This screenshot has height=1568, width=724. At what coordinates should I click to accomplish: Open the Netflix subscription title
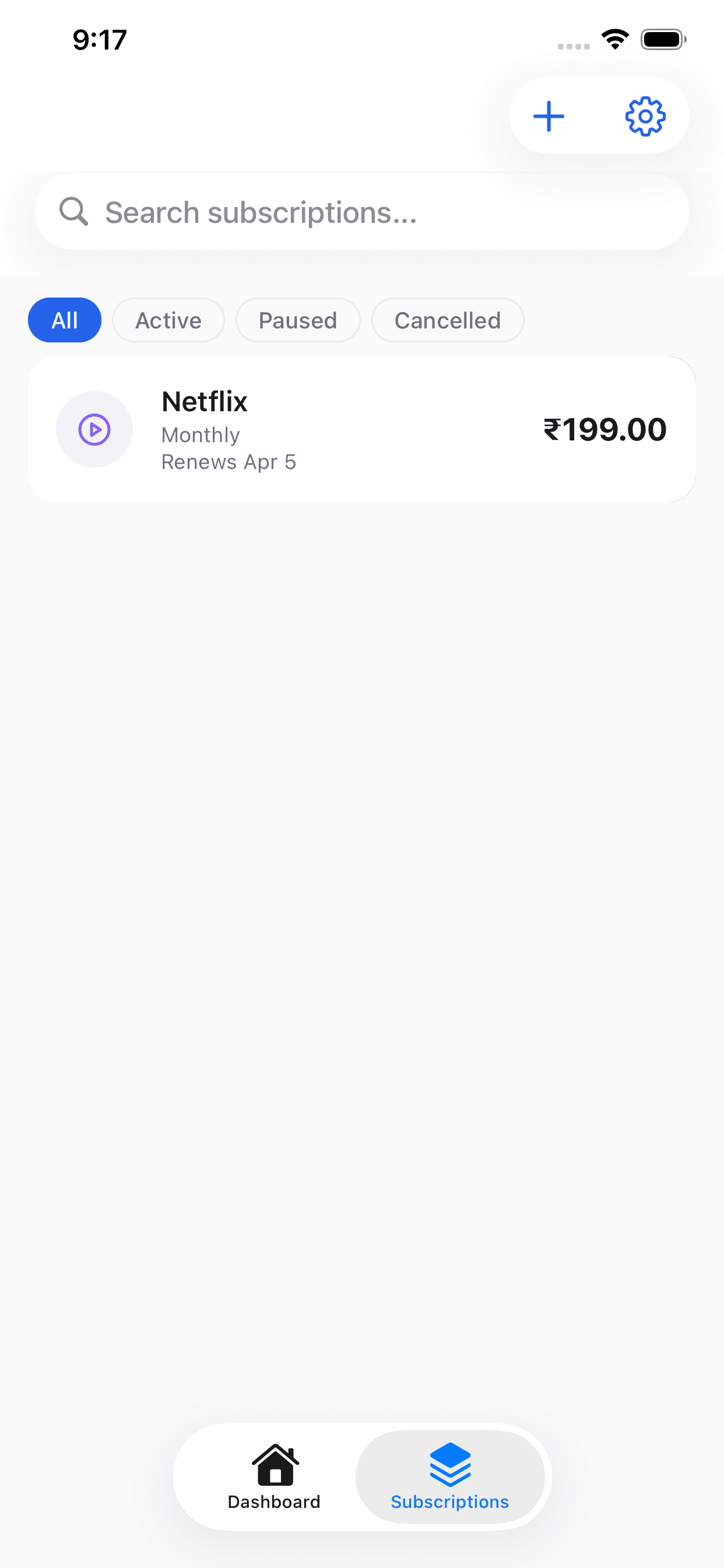tap(205, 402)
